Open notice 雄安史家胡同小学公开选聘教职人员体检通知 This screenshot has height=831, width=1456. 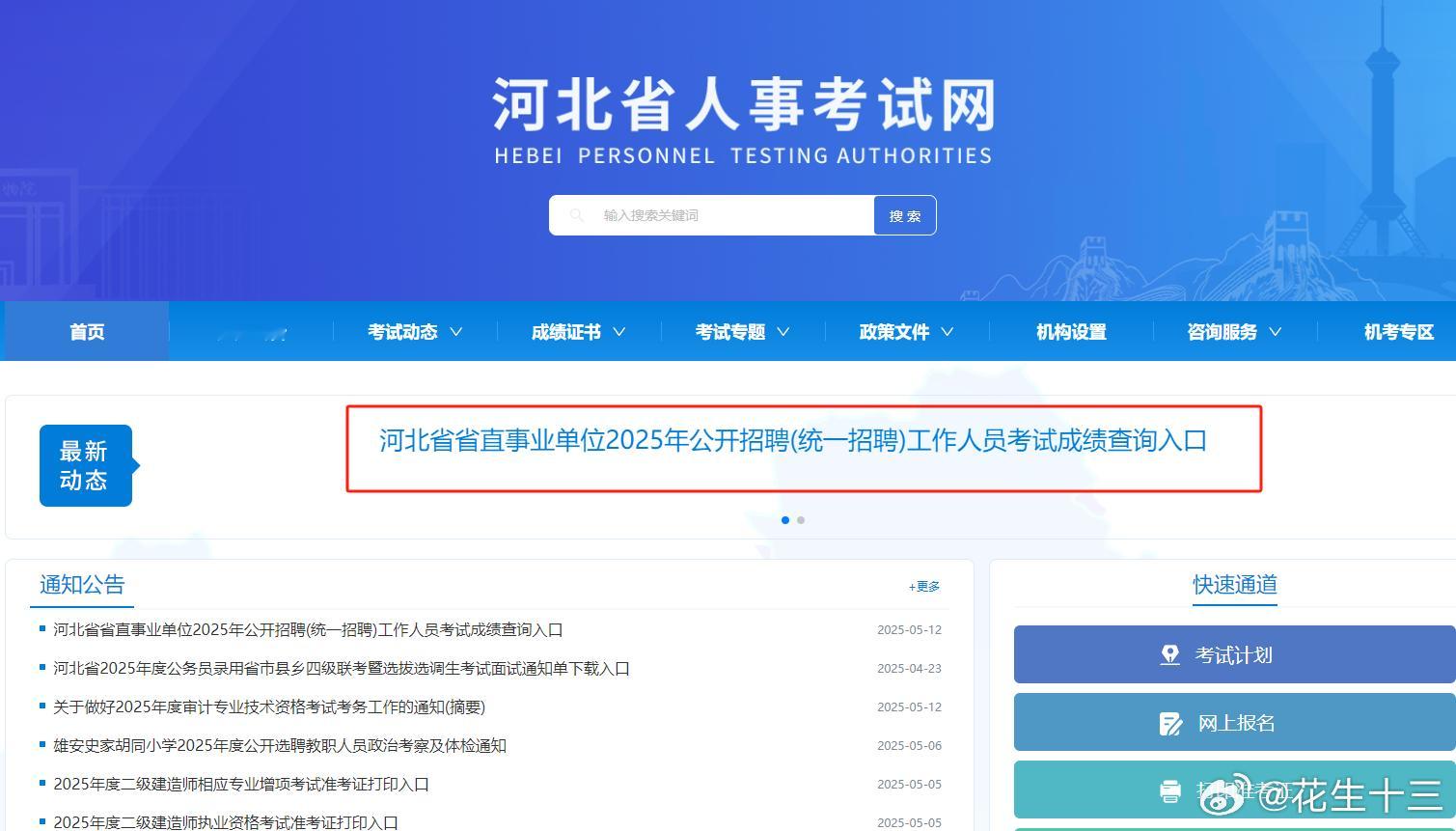(280, 746)
